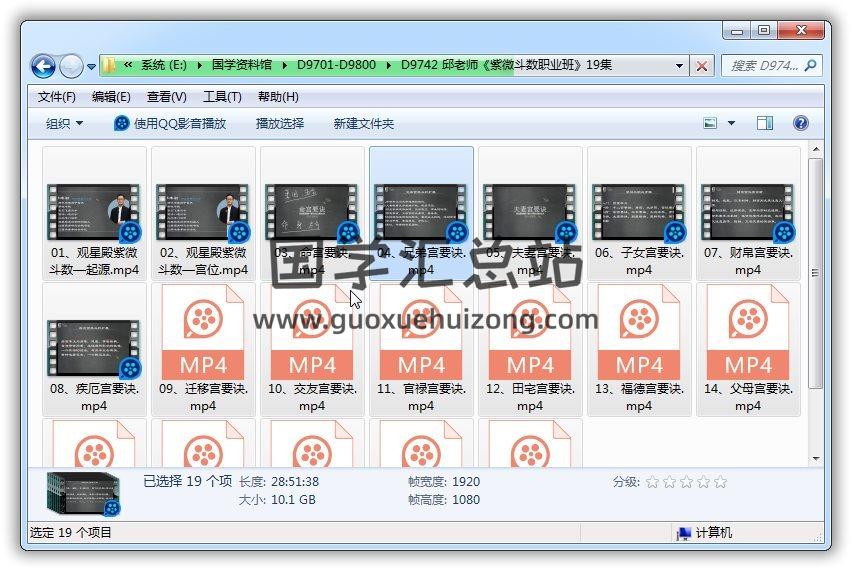Viewport: 852px width, 571px height.
Task: Rate five stars in 分级
Action: click(x=721, y=482)
